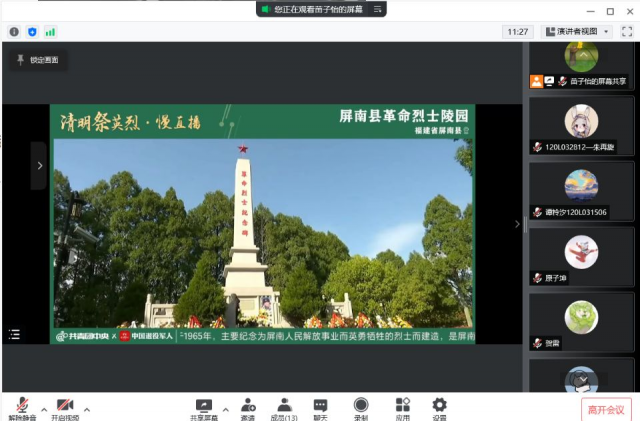
Task: Click the blue security shield icon
Action: [x=32, y=32]
